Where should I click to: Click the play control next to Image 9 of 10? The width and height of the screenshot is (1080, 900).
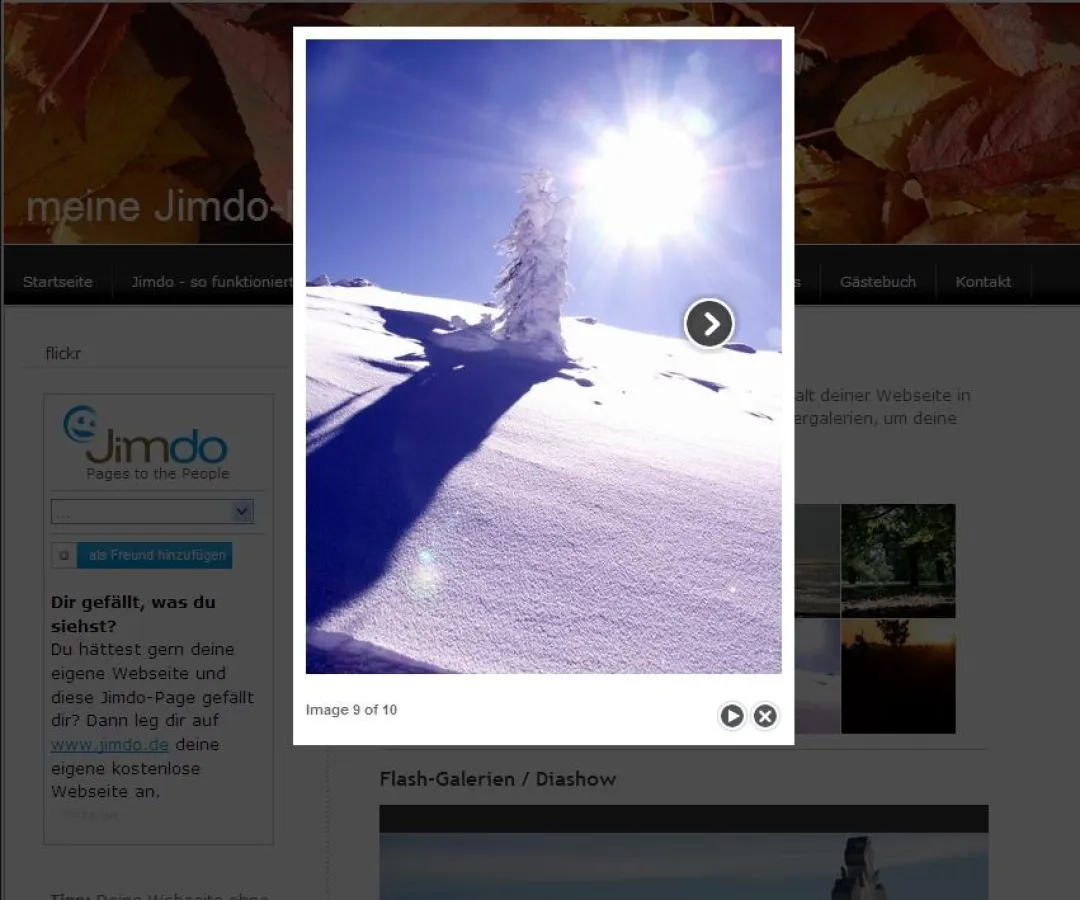(x=732, y=716)
